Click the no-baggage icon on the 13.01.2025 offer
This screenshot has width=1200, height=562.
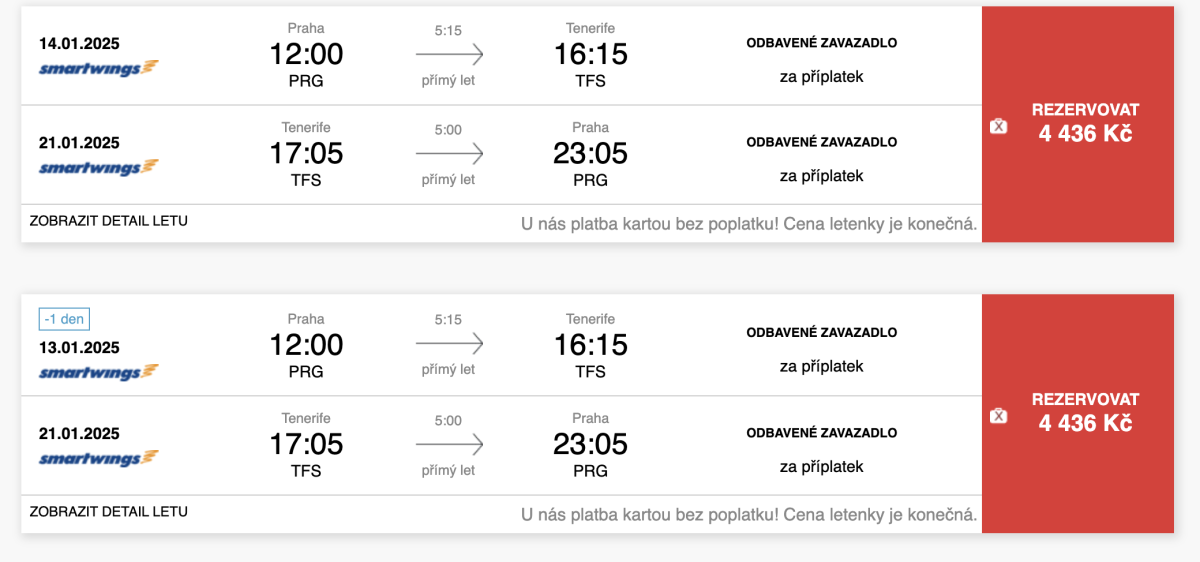[998, 416]
